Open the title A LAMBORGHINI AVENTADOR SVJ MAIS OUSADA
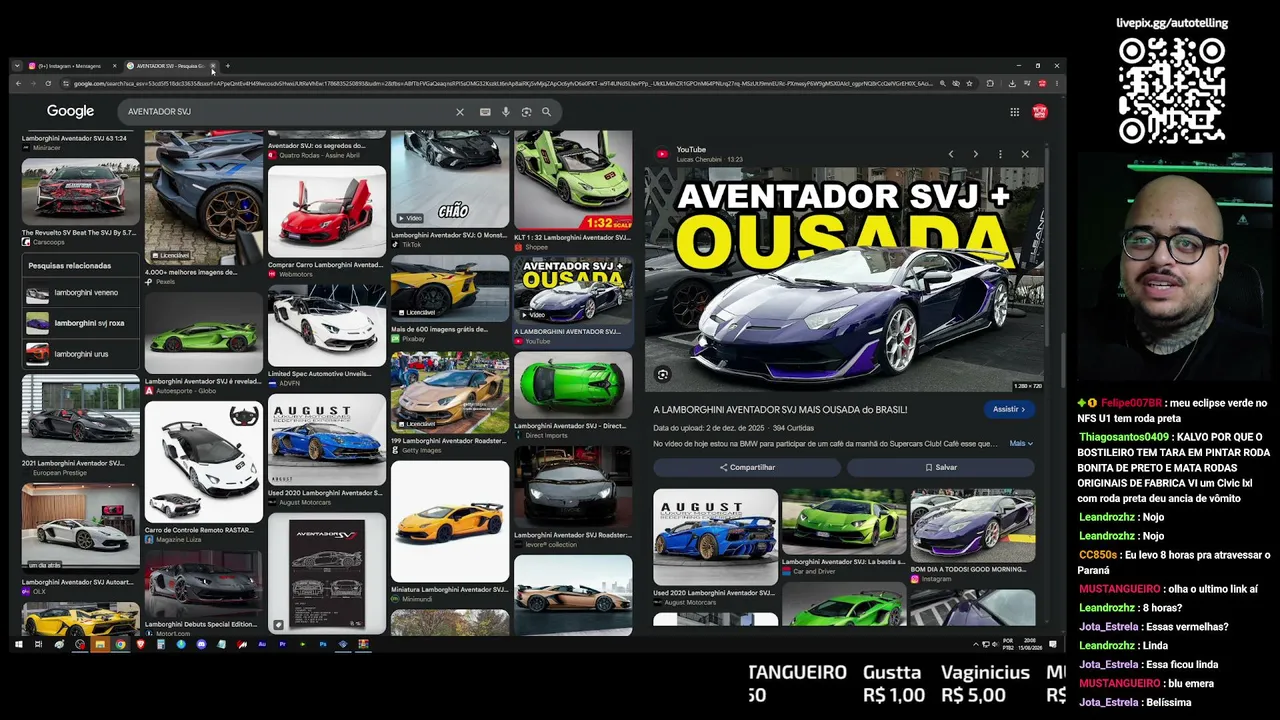This screenshot has width=1280, height=720. pos(780,410)
